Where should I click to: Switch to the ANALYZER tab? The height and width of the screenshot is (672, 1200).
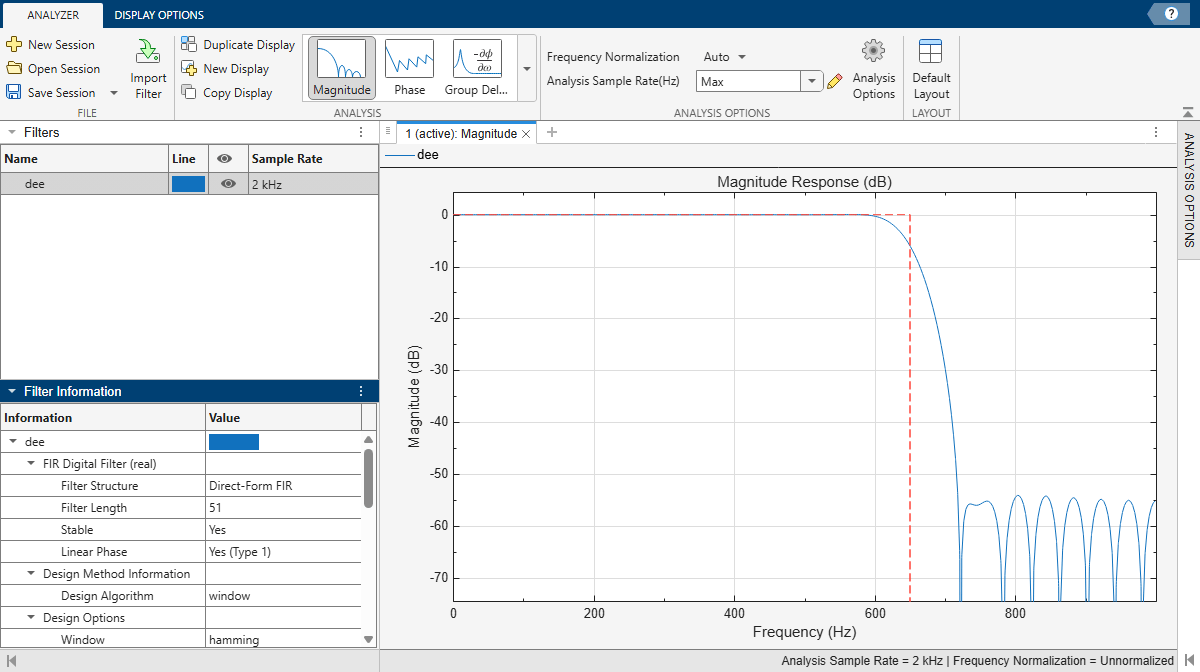(x=53, y=15)
